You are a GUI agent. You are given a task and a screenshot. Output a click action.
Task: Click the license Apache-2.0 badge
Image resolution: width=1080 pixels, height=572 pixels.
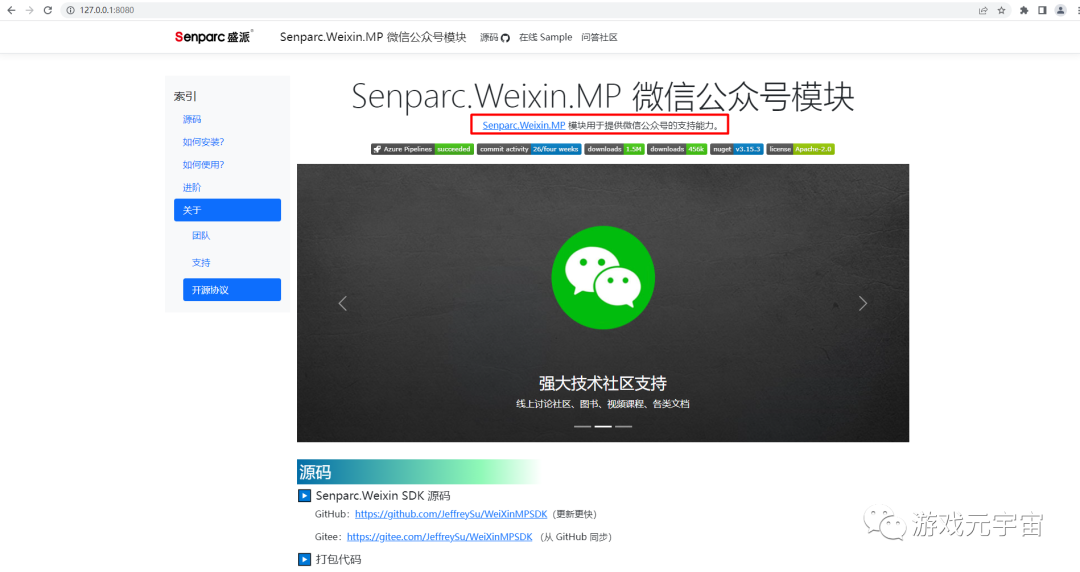[800, 149]
